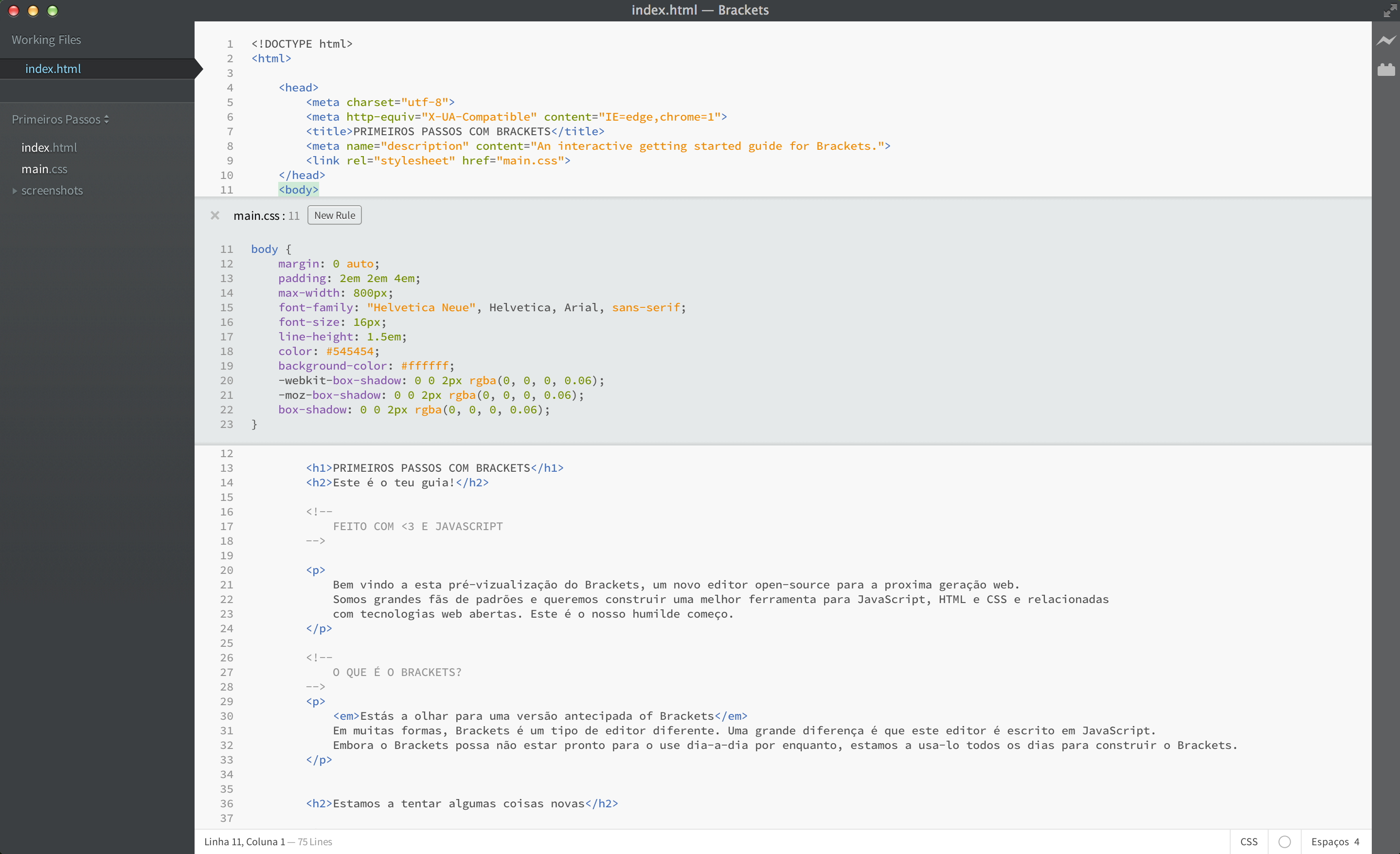Click the #545454 color value
Screen dimensions: 1400x854
click(x=349, y=351)
